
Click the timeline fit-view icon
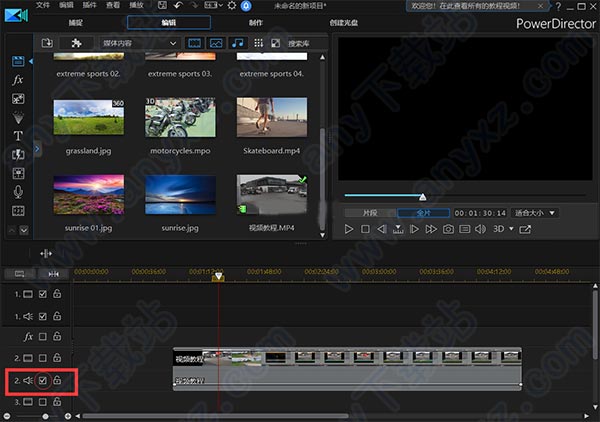tap(20, 274)
